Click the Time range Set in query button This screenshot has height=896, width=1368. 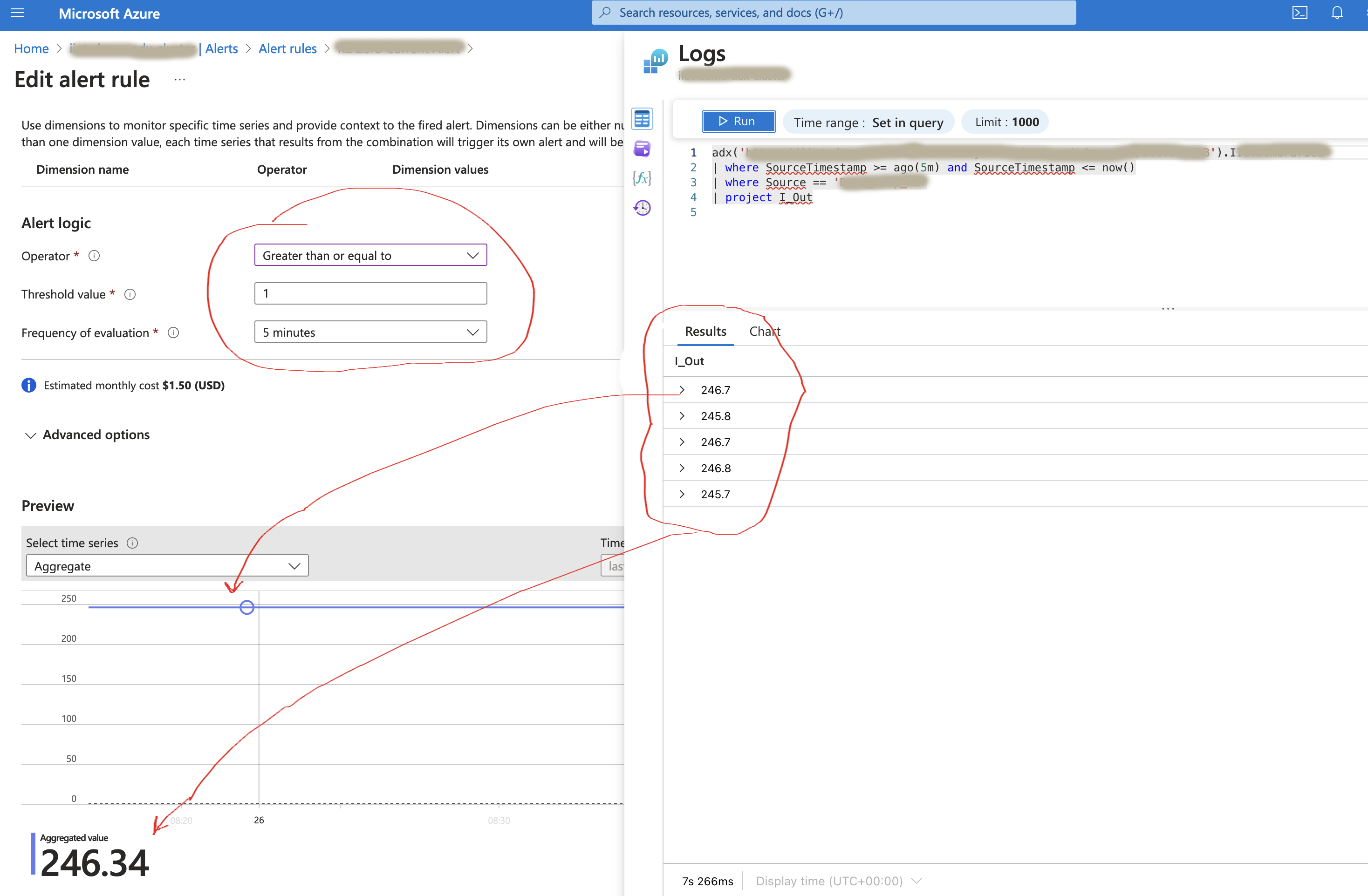coord(869,121)
